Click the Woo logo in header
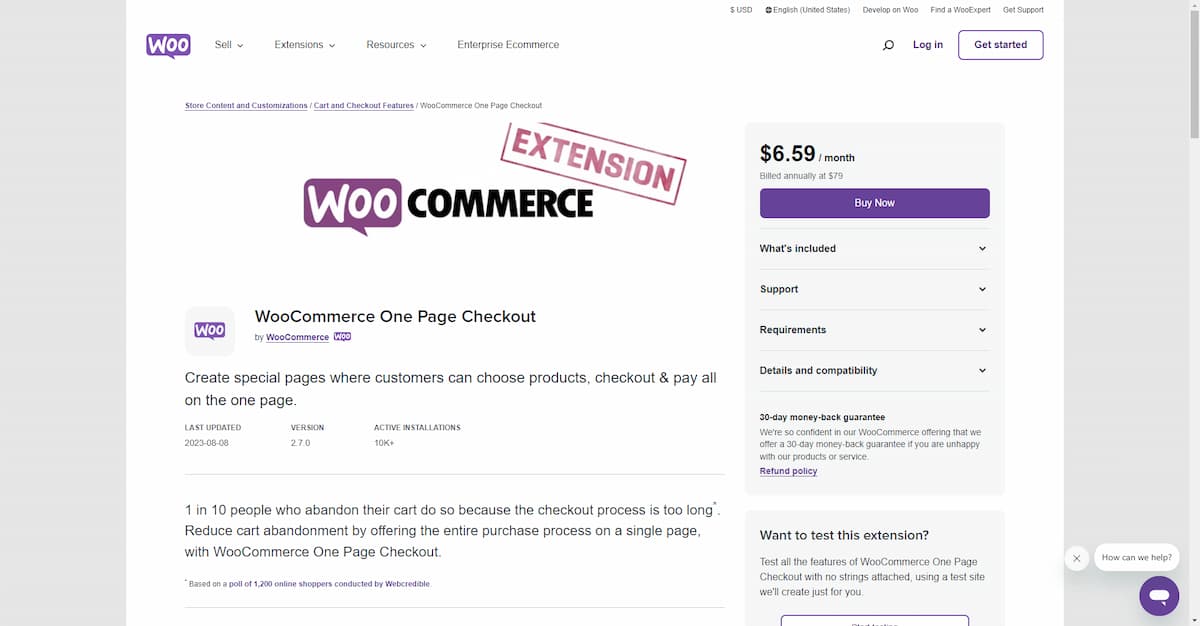This screenshot has height=626, width=1200. (168, 45)
